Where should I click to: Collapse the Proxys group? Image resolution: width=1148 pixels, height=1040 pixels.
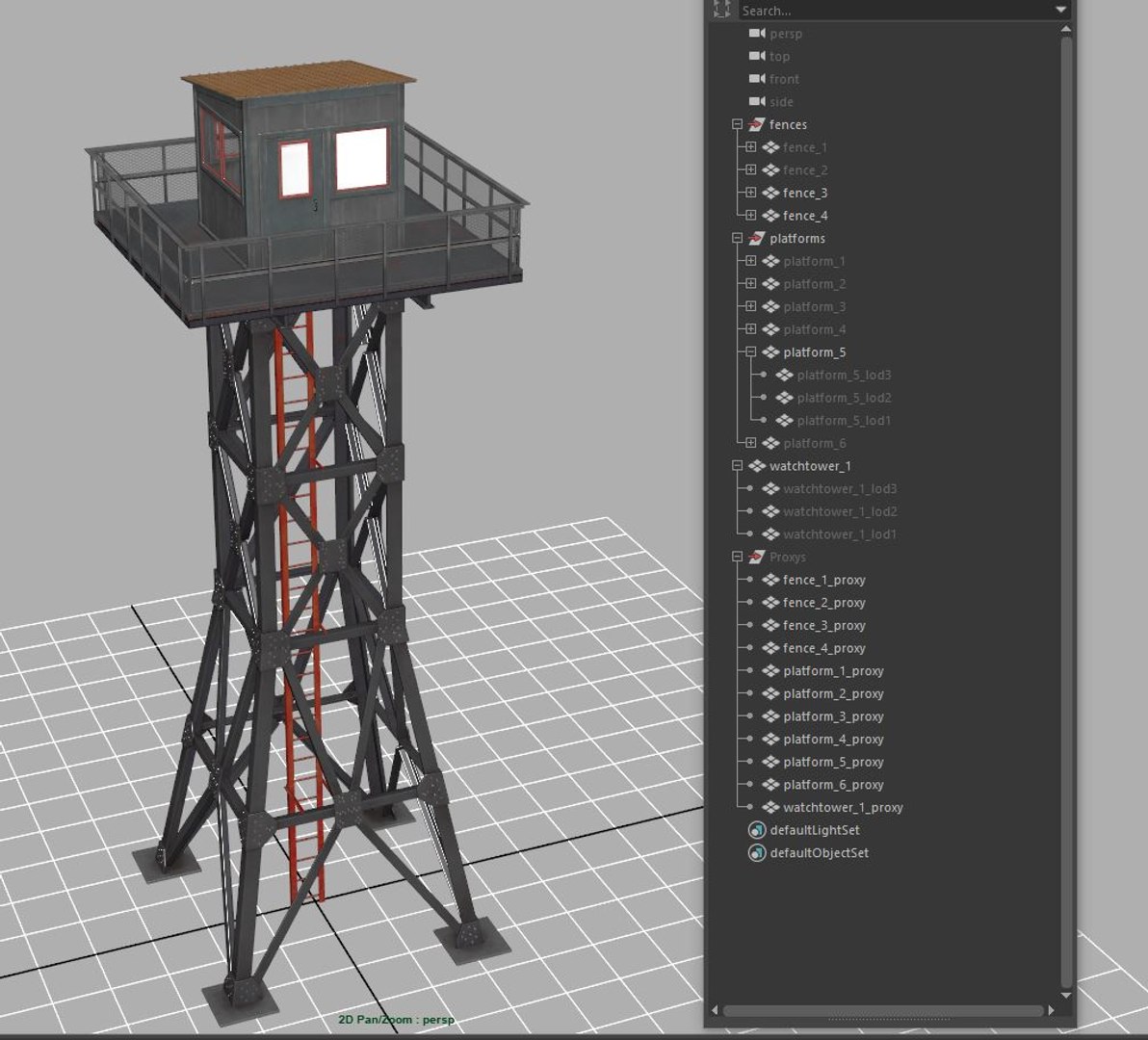pos(738,557)
